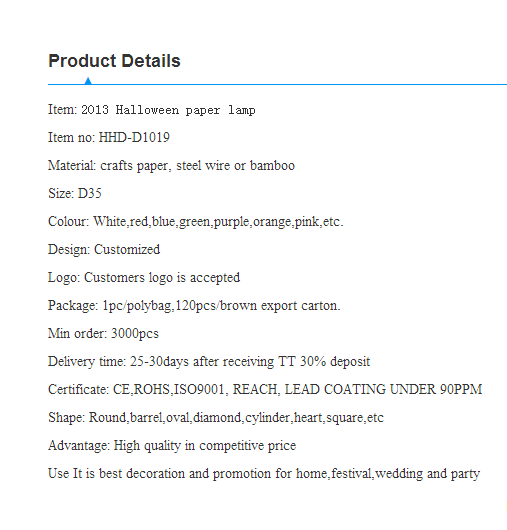Click the Advantage: High quality line
Viewport: 507px width, 530px height.
tap(172, 446)
